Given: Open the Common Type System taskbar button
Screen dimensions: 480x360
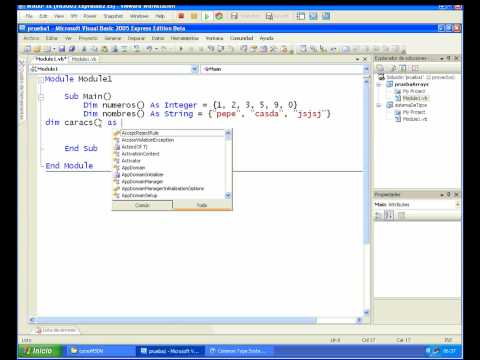Looking at the screenshot, I should [239, 351].
